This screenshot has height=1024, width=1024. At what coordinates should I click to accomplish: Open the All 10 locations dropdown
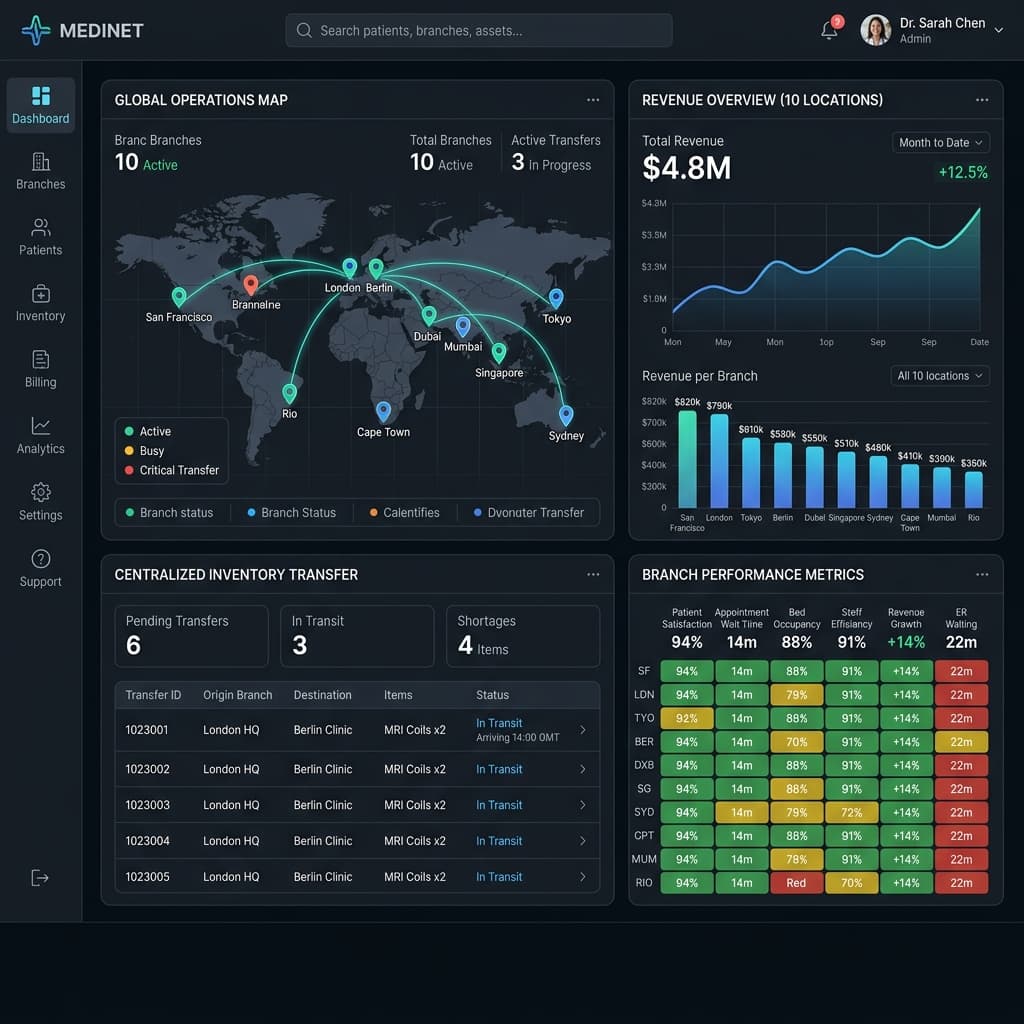click(940, 376)
